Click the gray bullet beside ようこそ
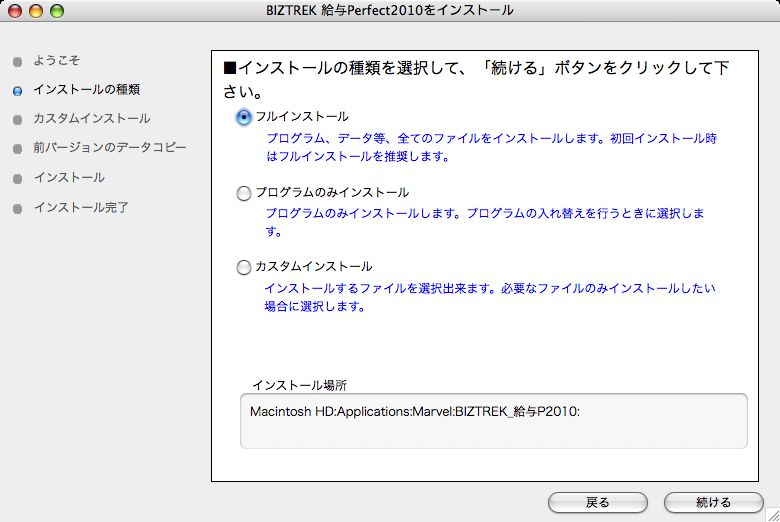 [x=17, y=62]
